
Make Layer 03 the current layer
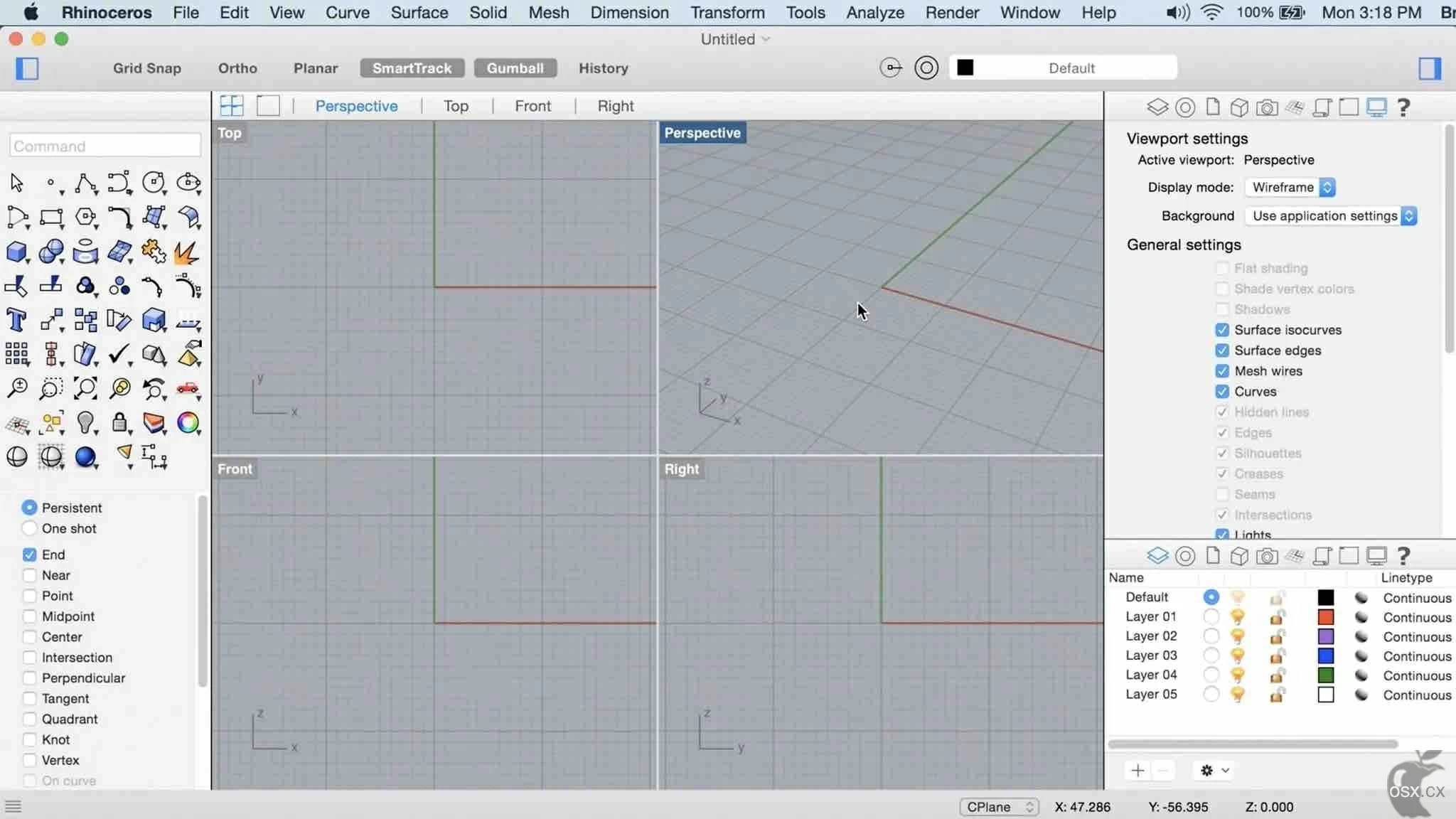click(1211, 655)
